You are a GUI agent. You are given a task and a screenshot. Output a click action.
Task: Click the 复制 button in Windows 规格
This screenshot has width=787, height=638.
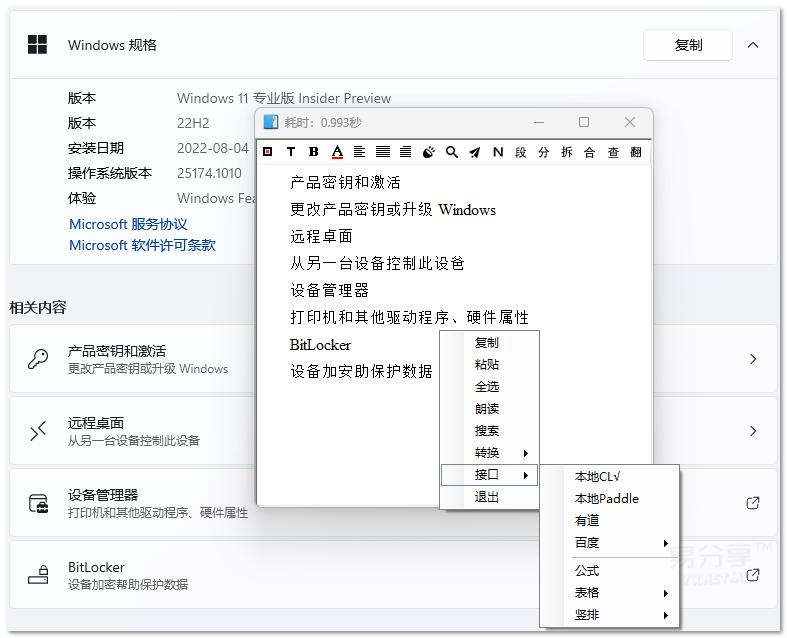point(688,45)
